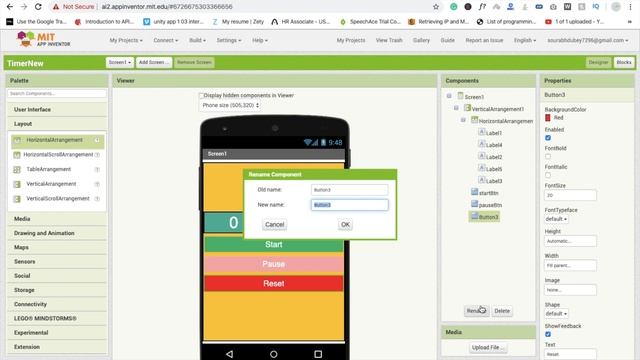Image resolution: width=640 pixels, height=360 pixels.
Task: Open the Settings menu
Action: pos(229,40)
